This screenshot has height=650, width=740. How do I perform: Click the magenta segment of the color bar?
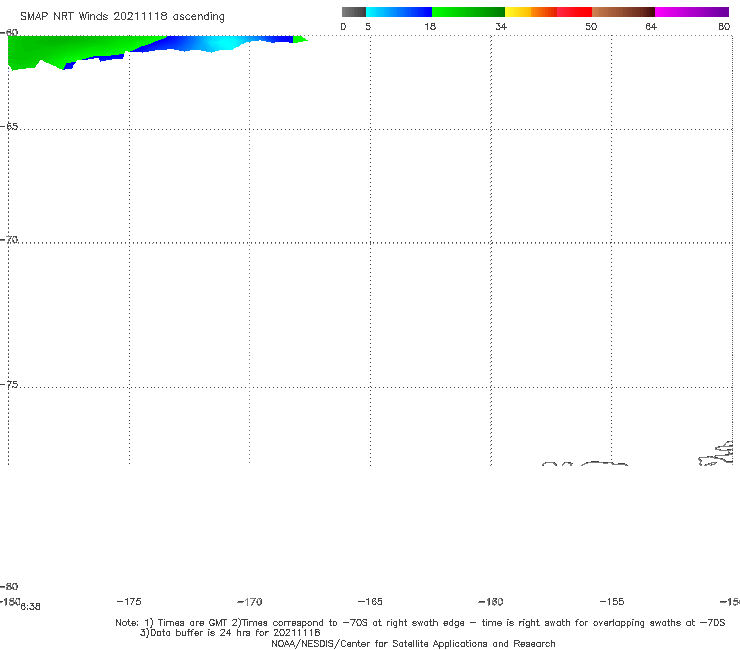[692, 12]
